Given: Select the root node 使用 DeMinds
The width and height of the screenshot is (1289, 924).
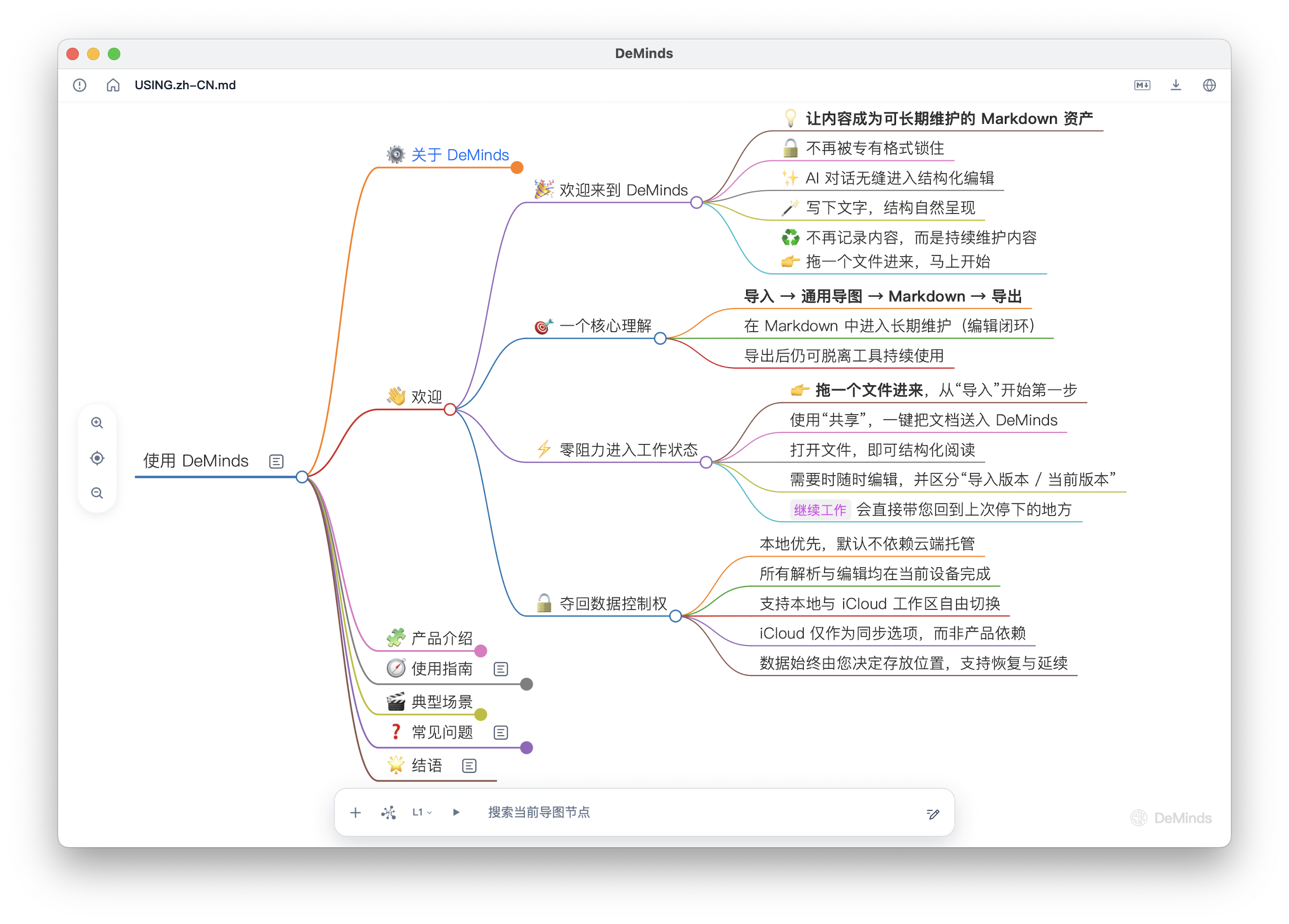Looking at the screenshot, I should point(195,461).
